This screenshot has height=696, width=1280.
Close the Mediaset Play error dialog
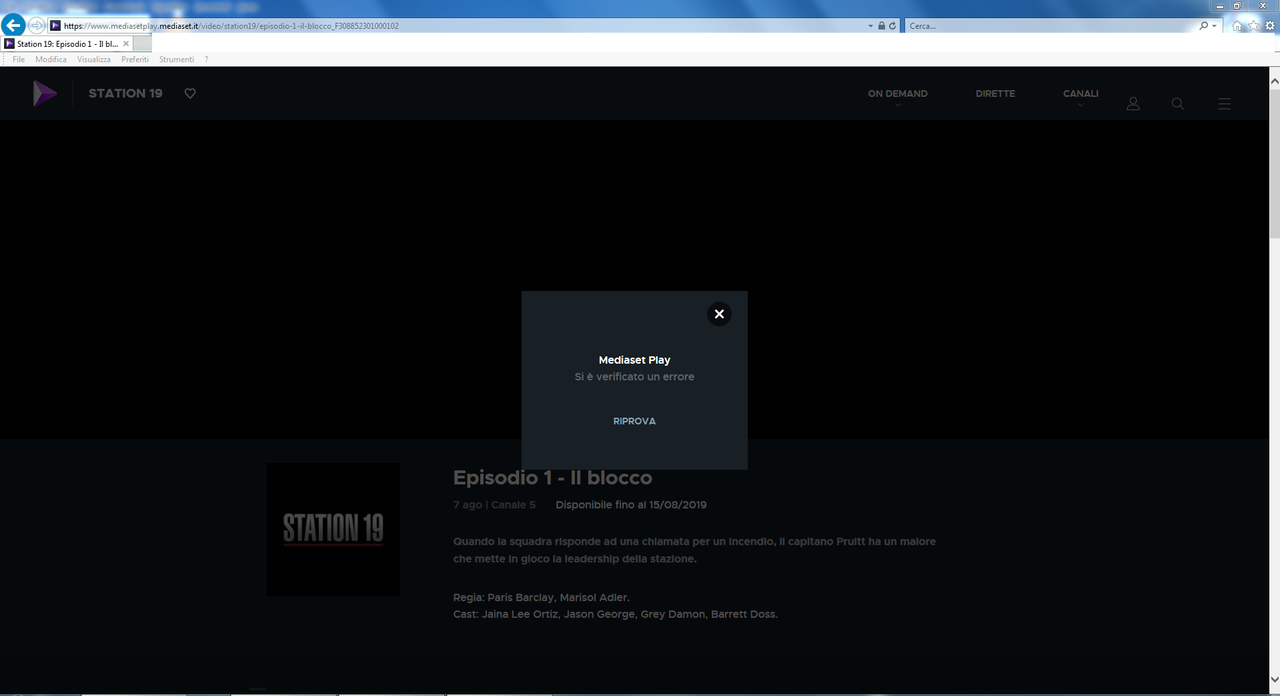(x=719, y=314)
